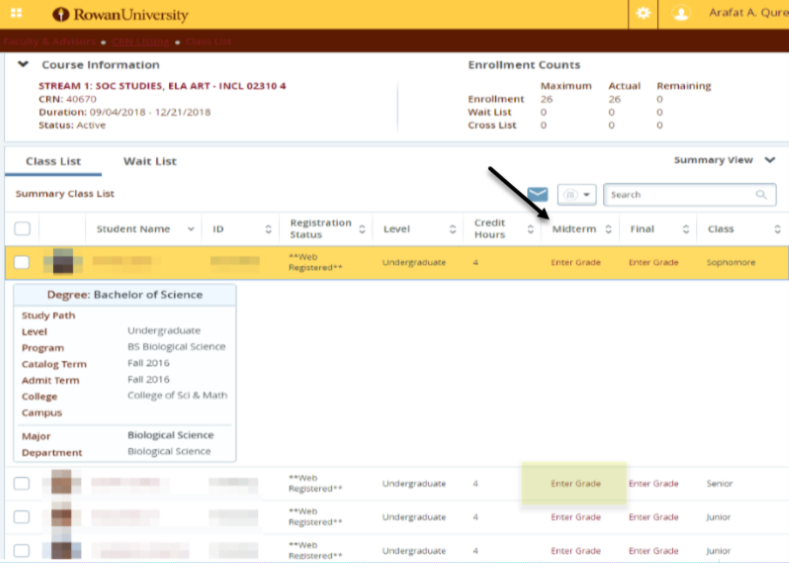
Task: Toggle the select-all header checkbox
Action: coord(22,229)
